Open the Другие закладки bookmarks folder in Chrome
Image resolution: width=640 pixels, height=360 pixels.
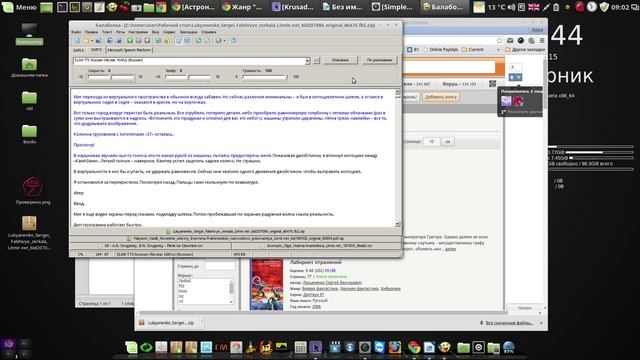point(525,49)
